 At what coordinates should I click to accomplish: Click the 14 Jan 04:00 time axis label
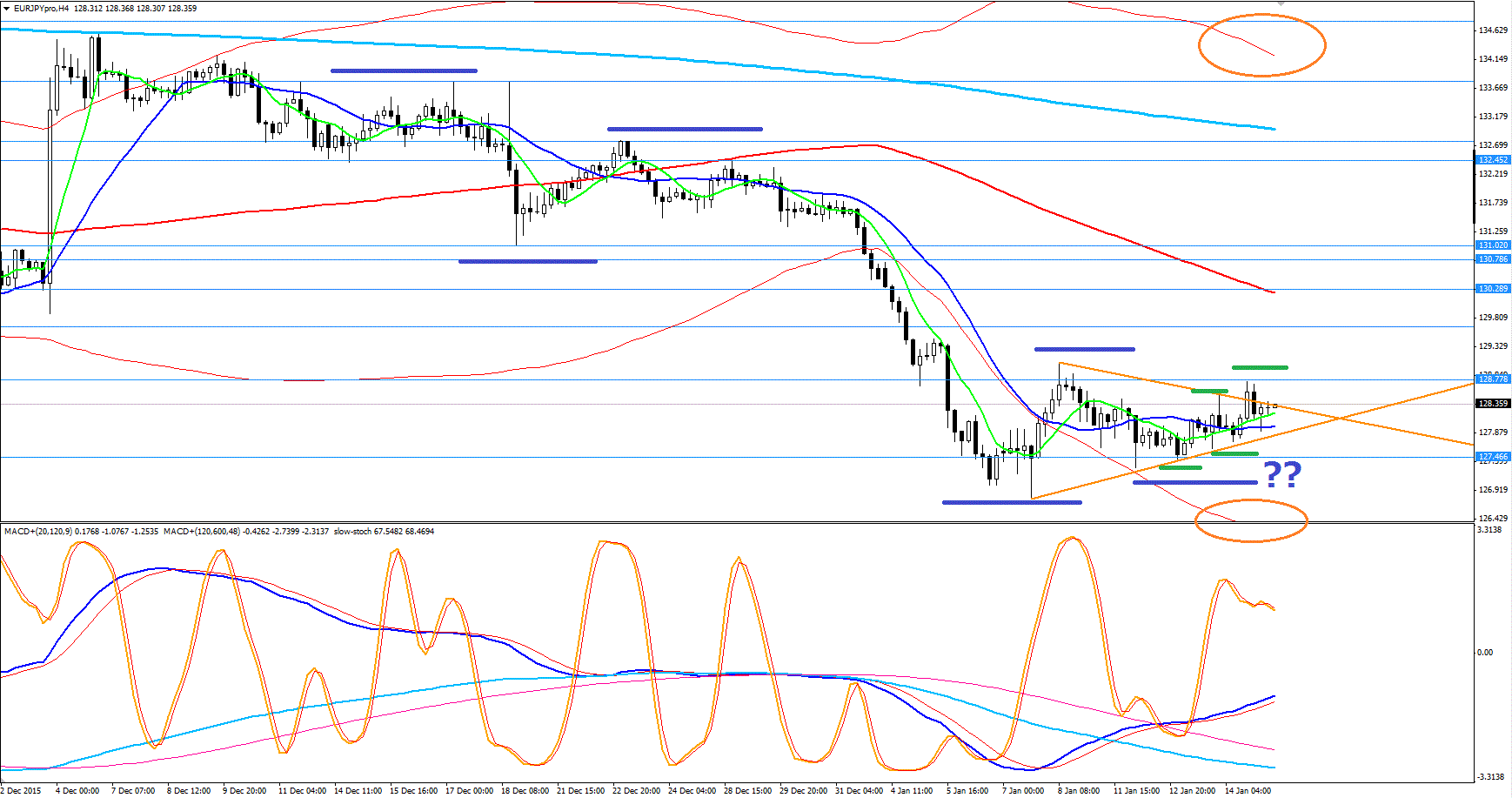(1248, 791)
